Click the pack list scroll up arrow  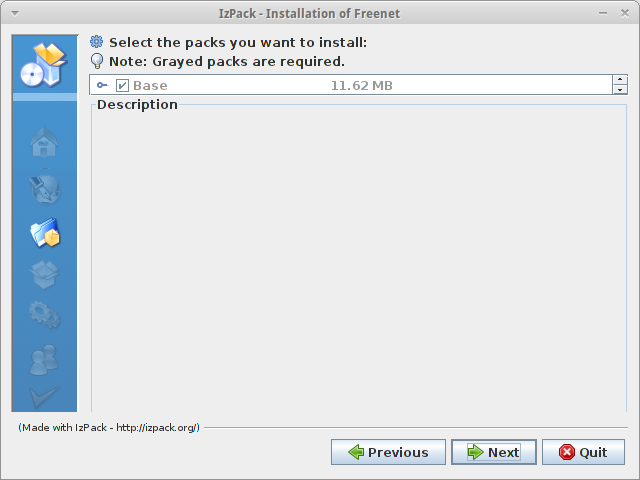coord(620,80)
